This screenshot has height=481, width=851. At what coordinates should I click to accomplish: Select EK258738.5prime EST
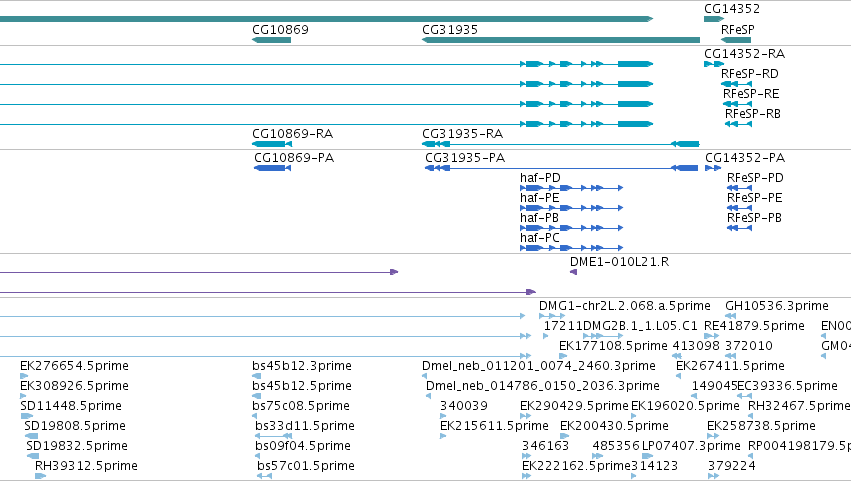(761, 426)
